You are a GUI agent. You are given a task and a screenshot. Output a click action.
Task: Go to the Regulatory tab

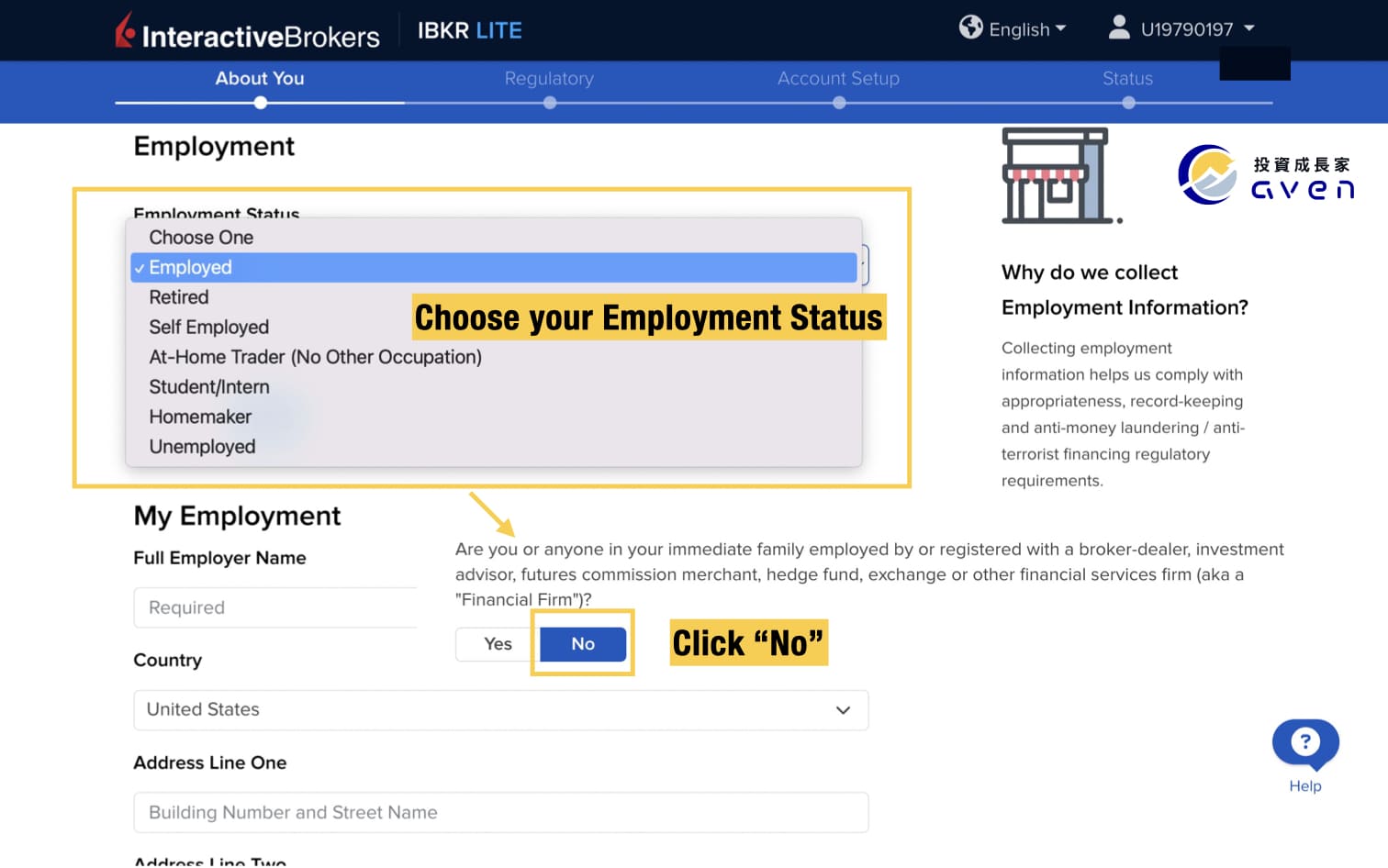[549, 79]
